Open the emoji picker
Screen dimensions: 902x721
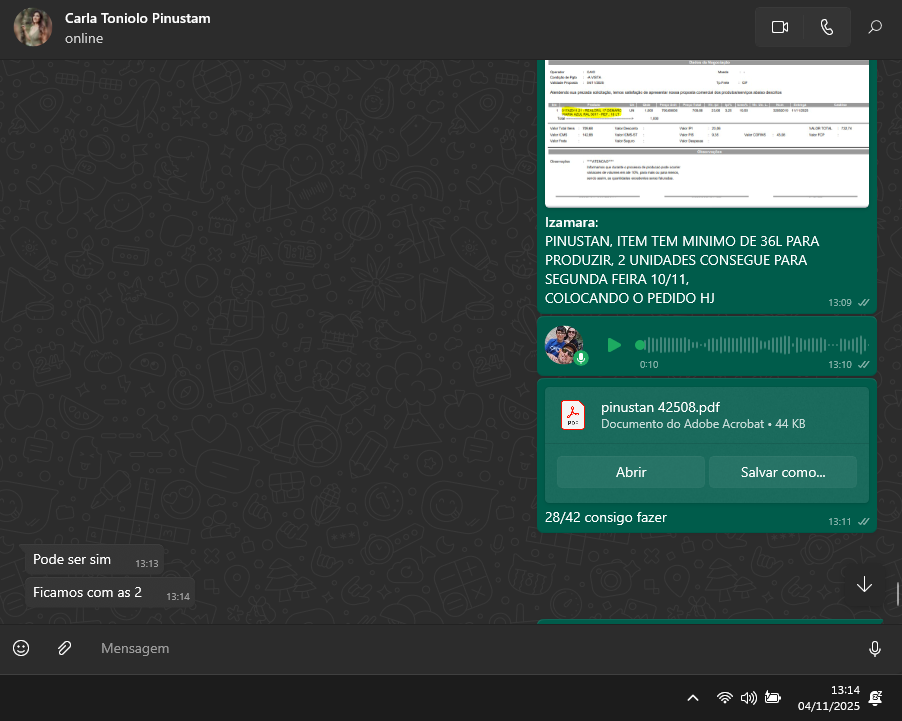(x=21, y=648)
